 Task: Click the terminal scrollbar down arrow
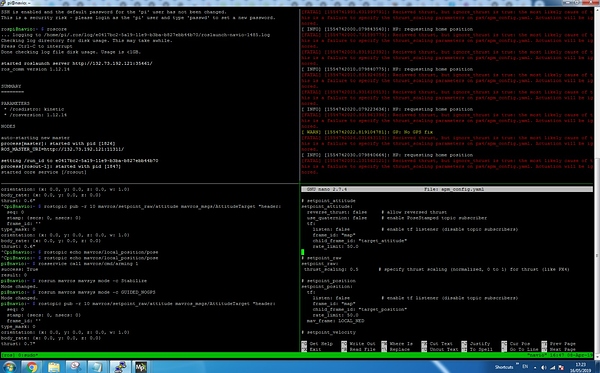(597, 356)
